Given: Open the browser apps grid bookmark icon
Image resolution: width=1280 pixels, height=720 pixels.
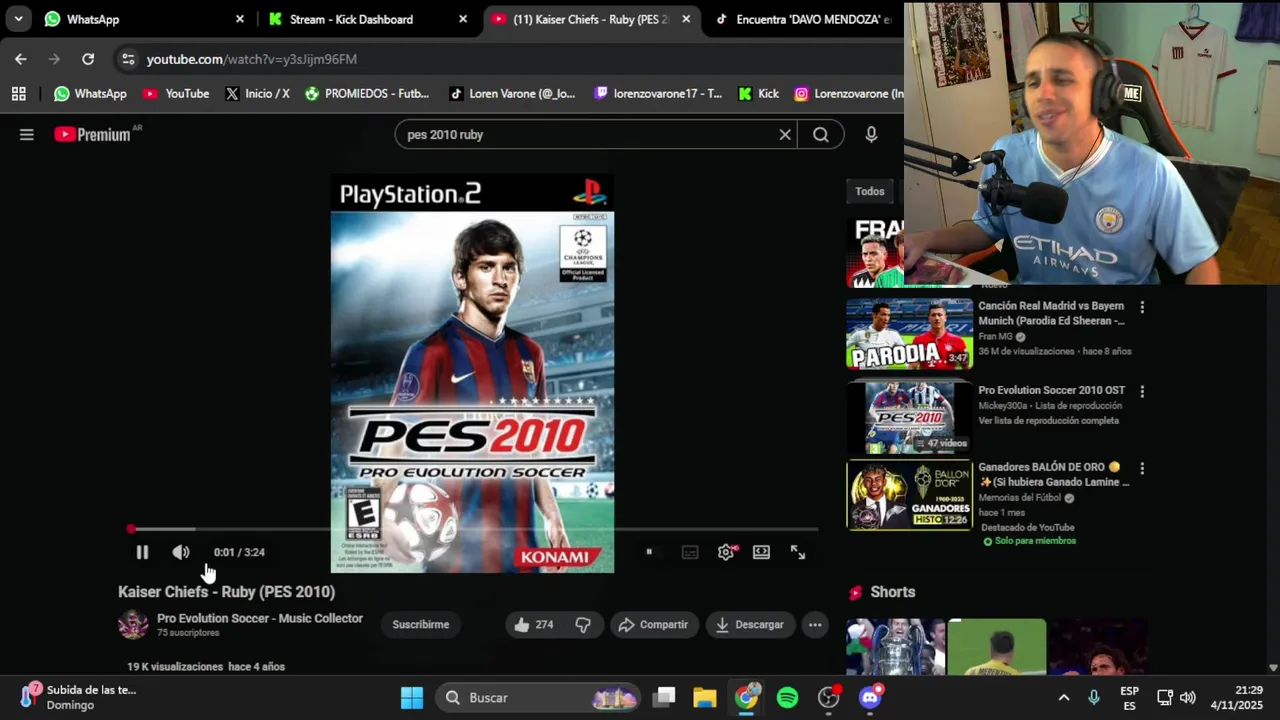Looking at the screenshot, I should click(x=18, y=94).
